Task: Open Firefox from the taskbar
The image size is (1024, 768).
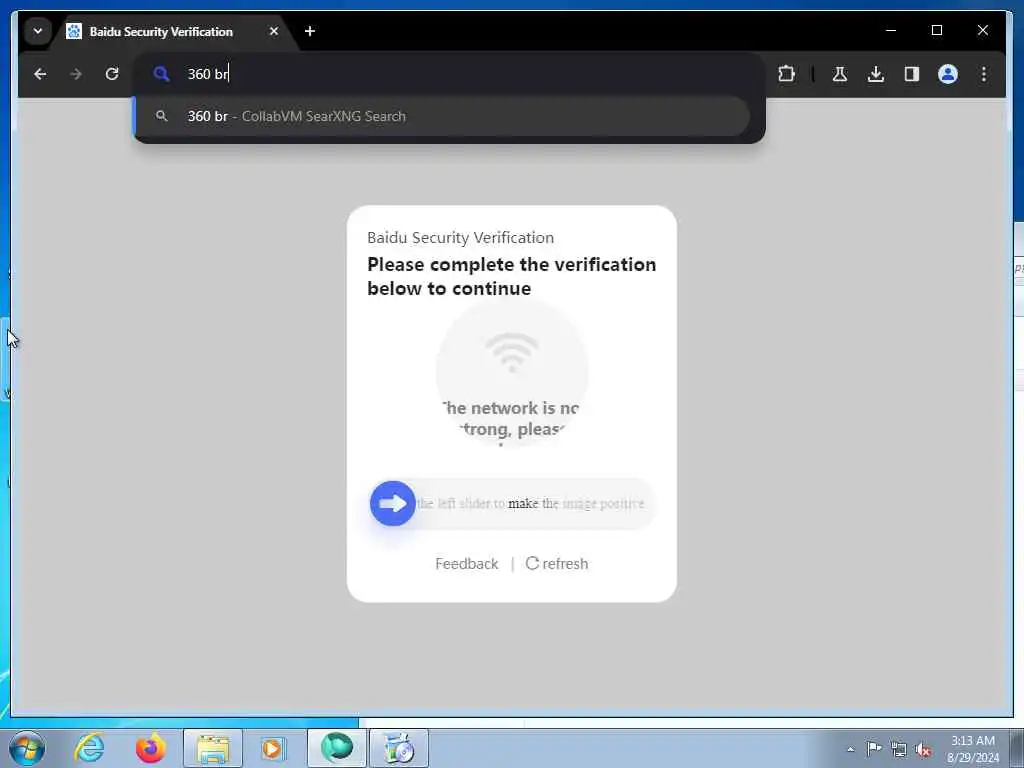Action: (150, 748)
